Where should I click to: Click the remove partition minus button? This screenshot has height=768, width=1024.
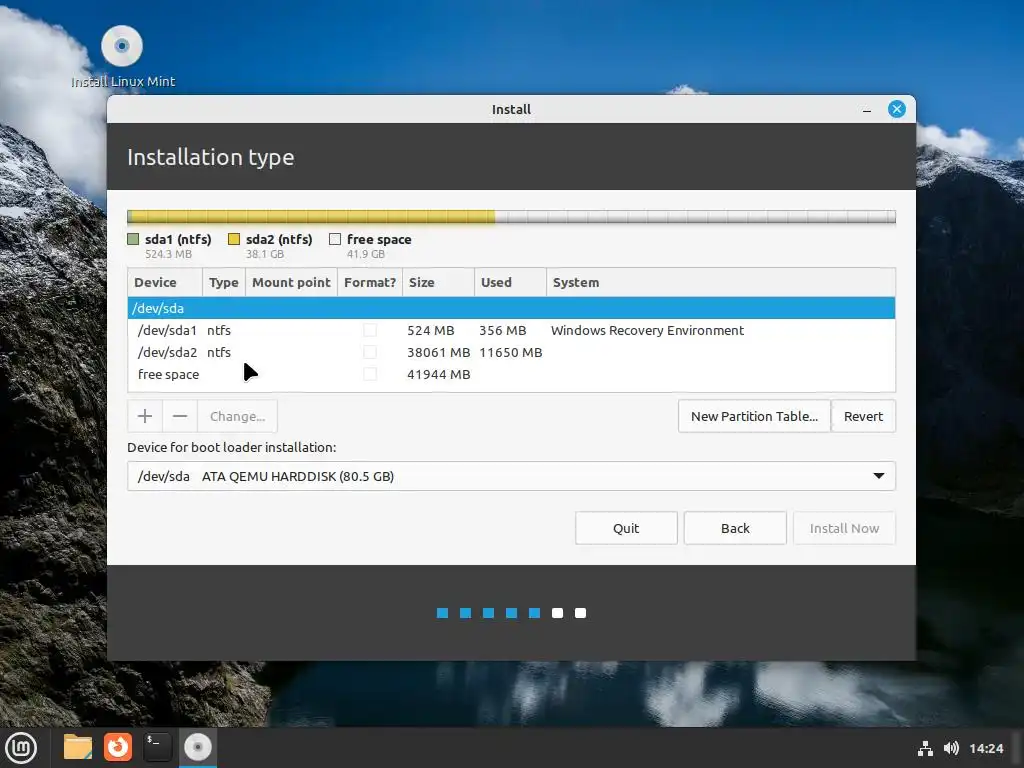[180, 416]
